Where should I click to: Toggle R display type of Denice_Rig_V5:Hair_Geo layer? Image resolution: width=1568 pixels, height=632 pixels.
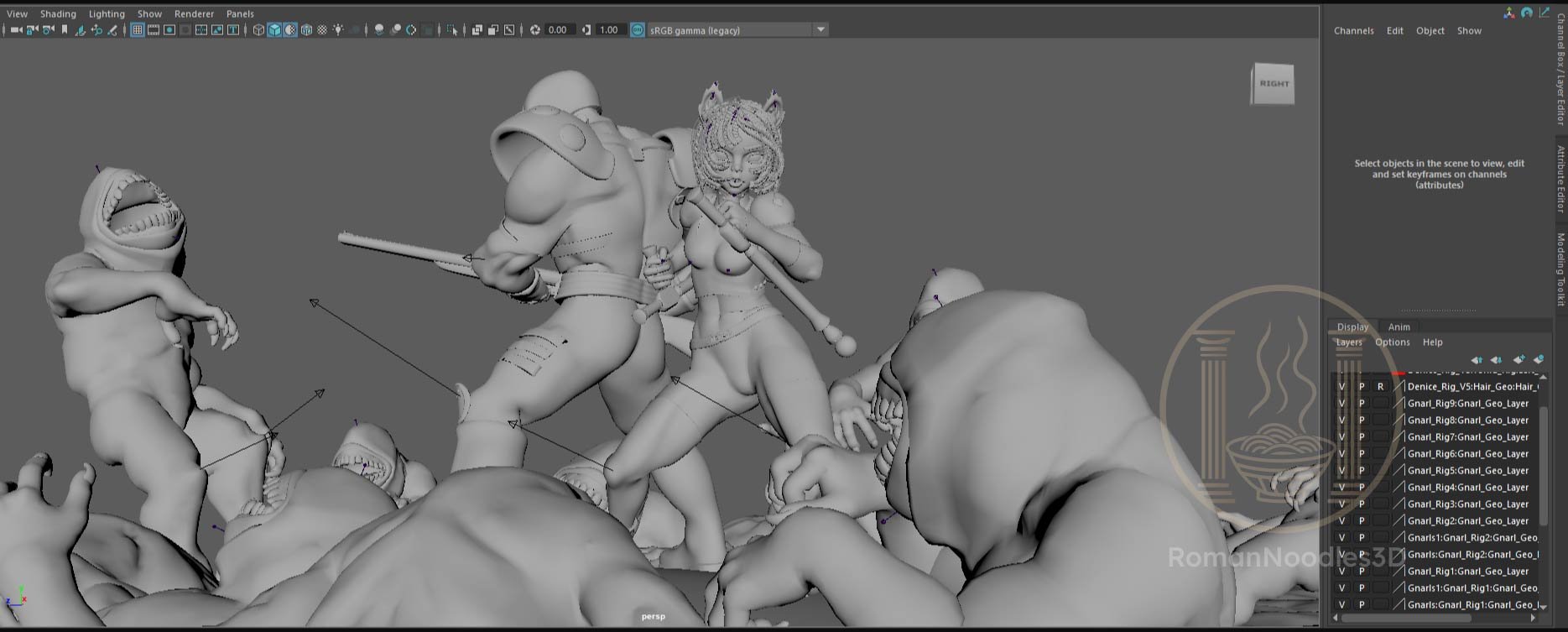click(1380, 387)
